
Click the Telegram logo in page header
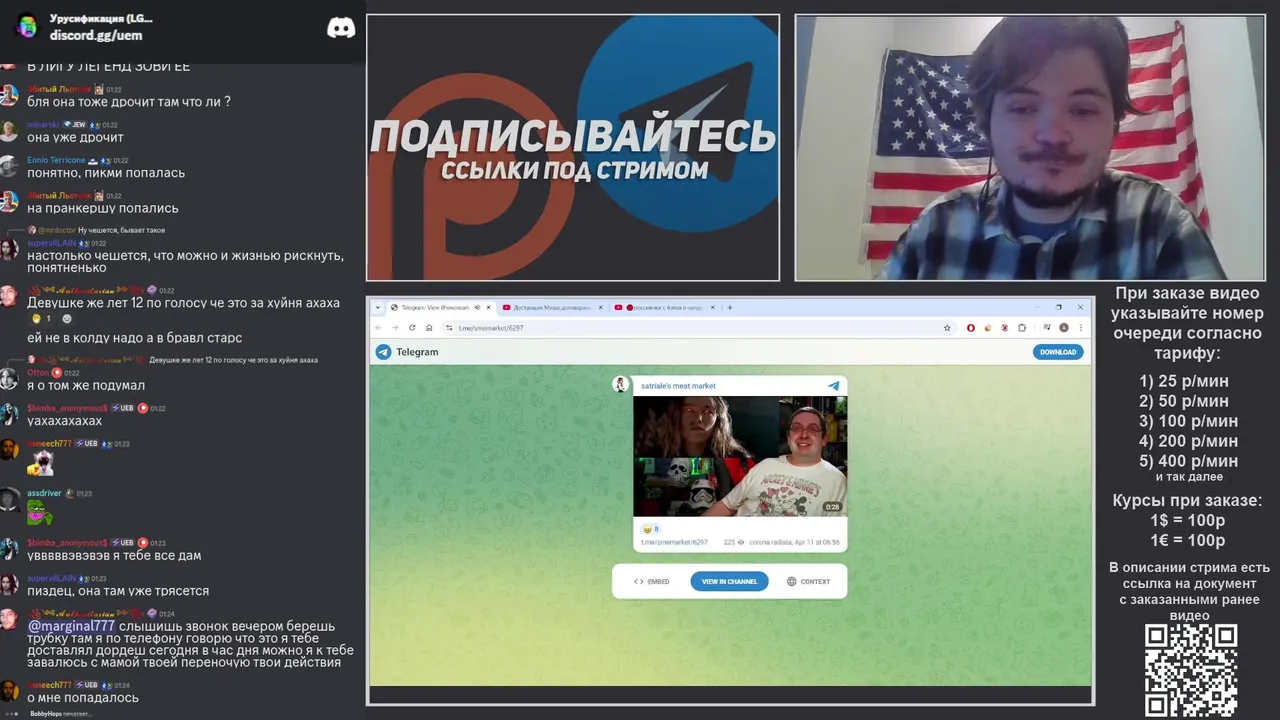(x=383, y=352)
